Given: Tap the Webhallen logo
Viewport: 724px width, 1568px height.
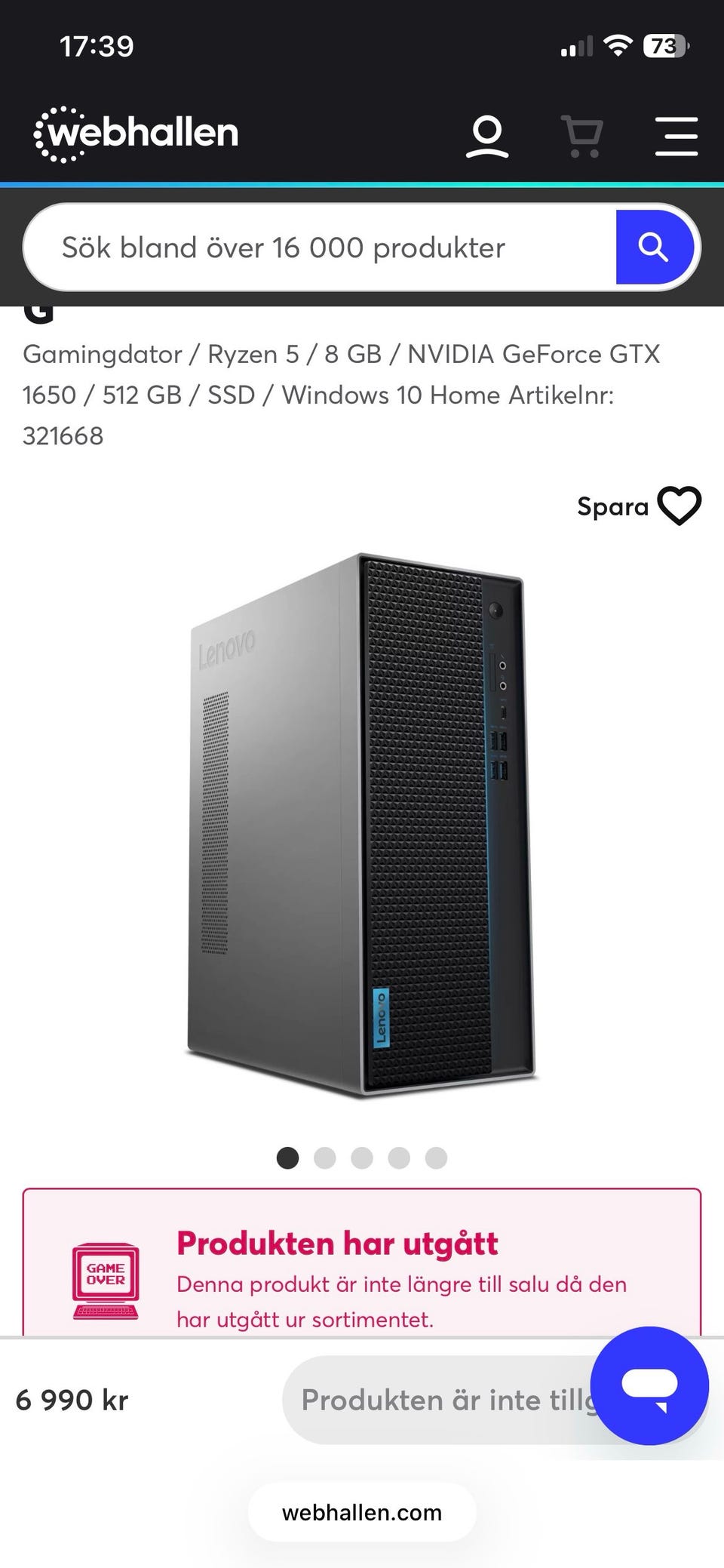Looking at the screenshot, I should (137, 134).
